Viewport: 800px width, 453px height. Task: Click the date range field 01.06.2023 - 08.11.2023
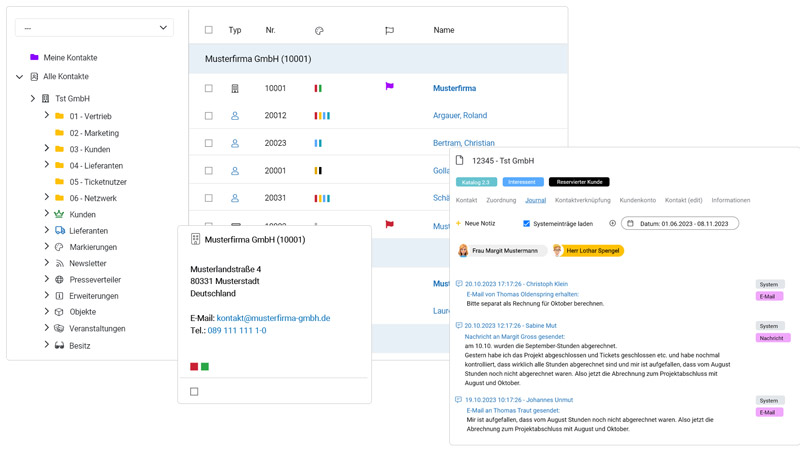pos(680,223)
